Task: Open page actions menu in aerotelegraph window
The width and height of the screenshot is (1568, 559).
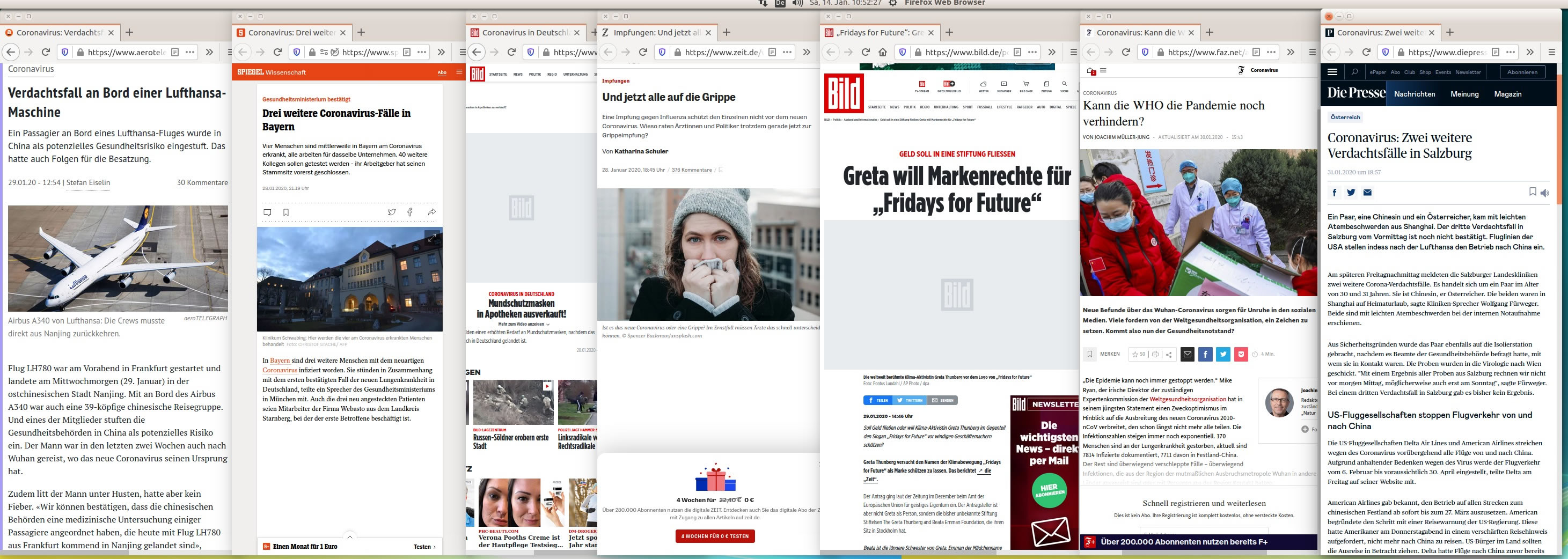Action: [x=190, y=53]
